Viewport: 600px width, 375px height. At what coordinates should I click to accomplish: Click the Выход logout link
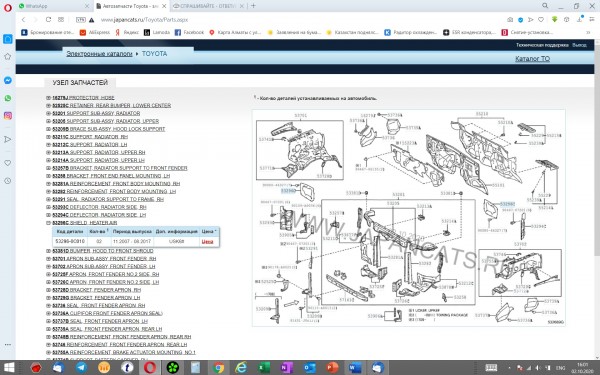[579, 45]
